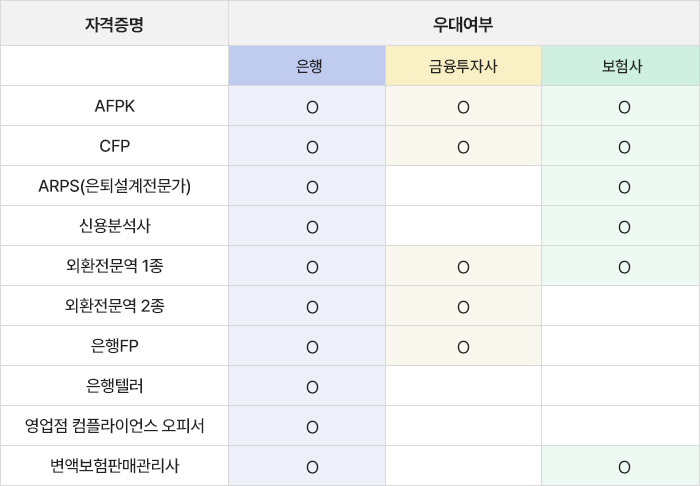The height and width of the screenshot is (486, 700).
Task: Select the 보험사 column header
Action: coord(622,66)
